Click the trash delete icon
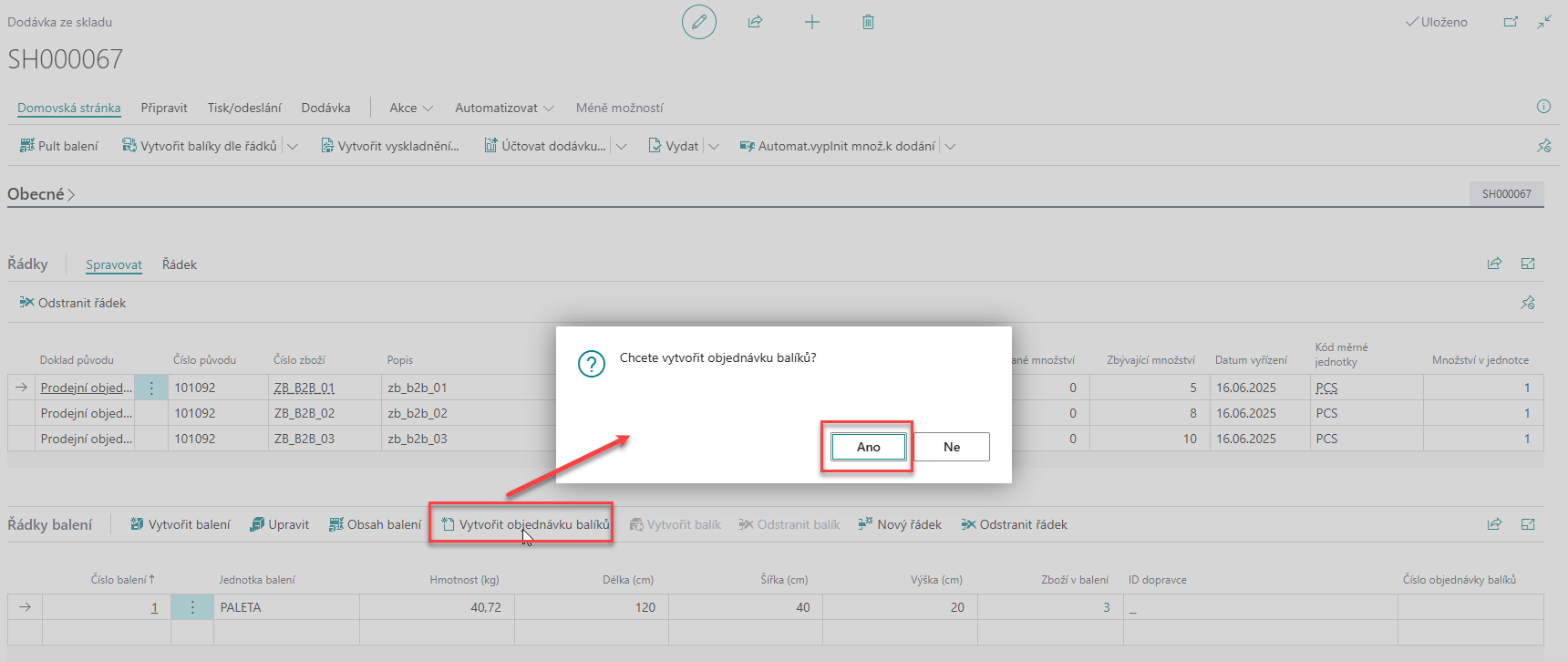This screenshot has width=1568, height=662. pos(868,22)
